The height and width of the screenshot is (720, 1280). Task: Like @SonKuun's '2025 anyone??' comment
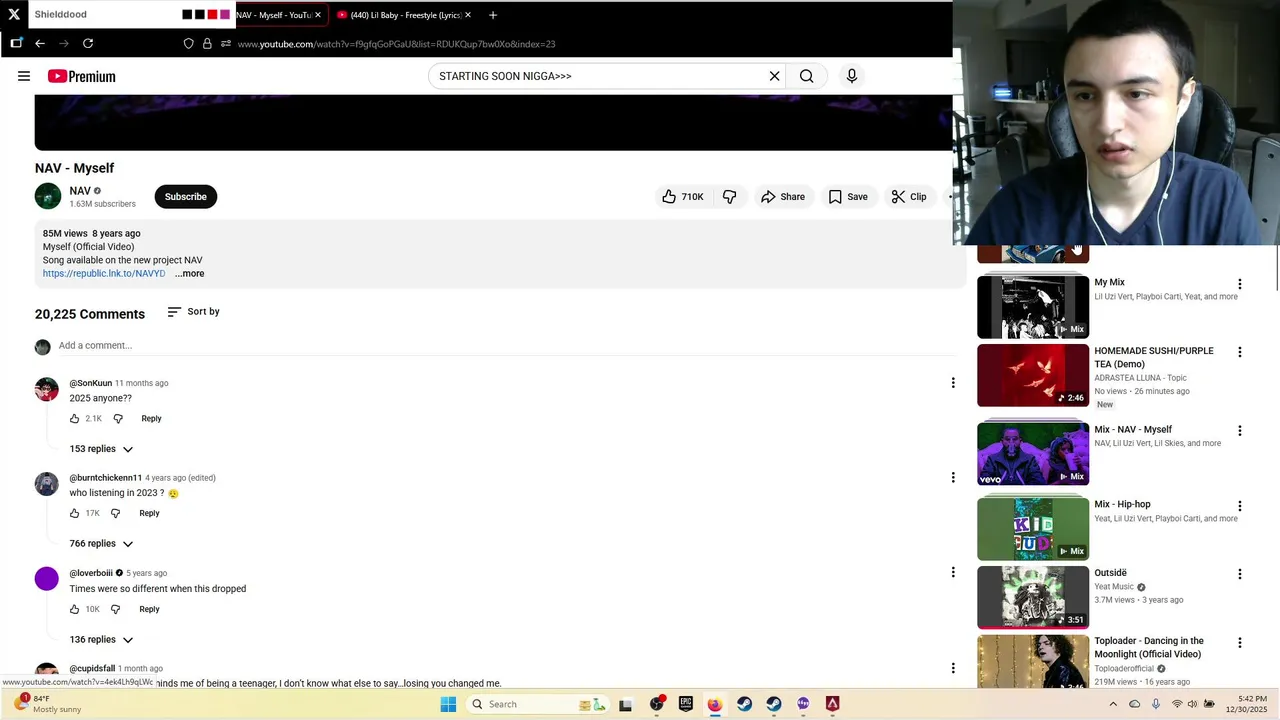pyautogui.click(x=74, y=419)
